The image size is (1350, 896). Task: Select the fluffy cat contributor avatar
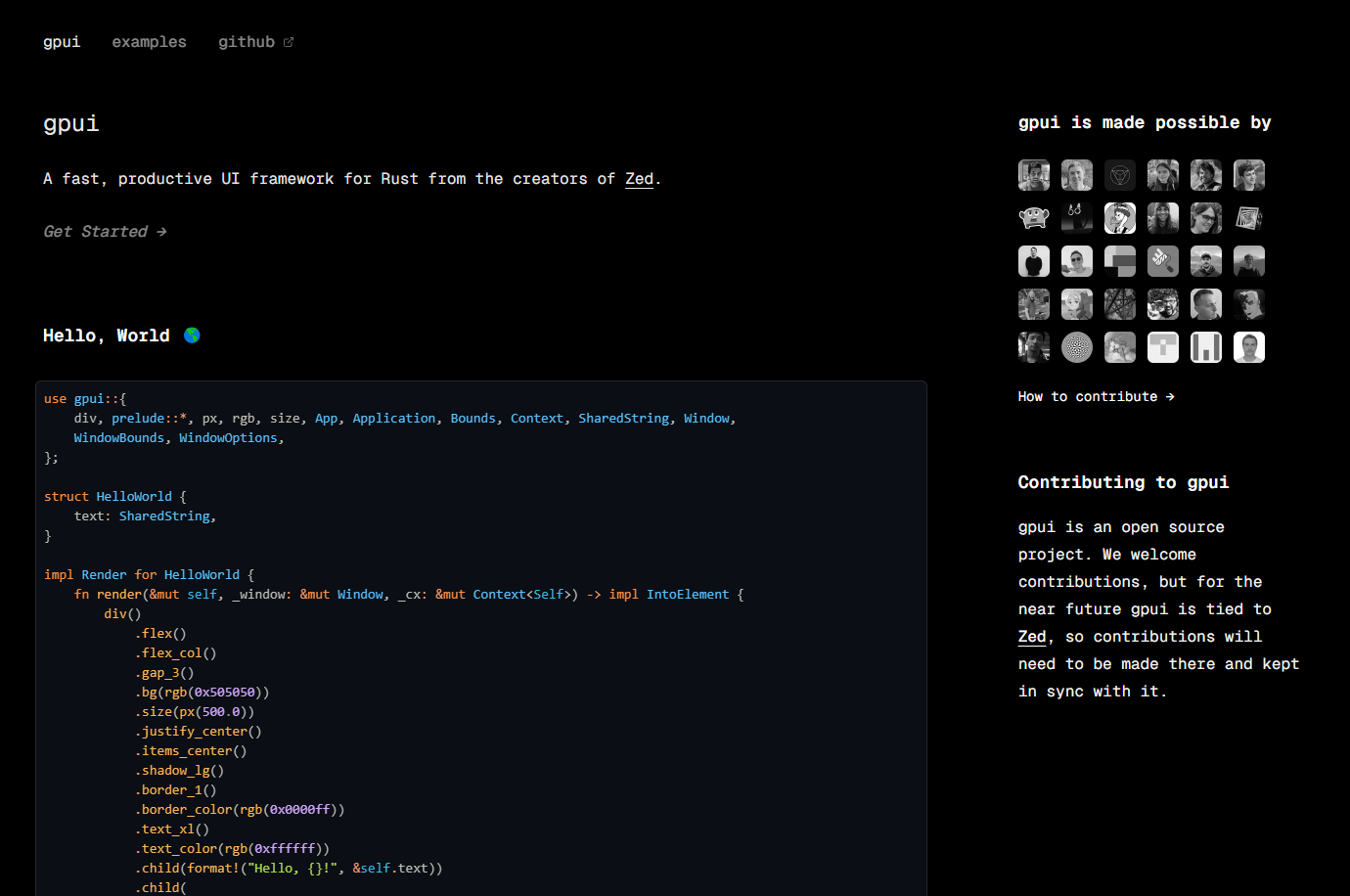(1120, 347)
